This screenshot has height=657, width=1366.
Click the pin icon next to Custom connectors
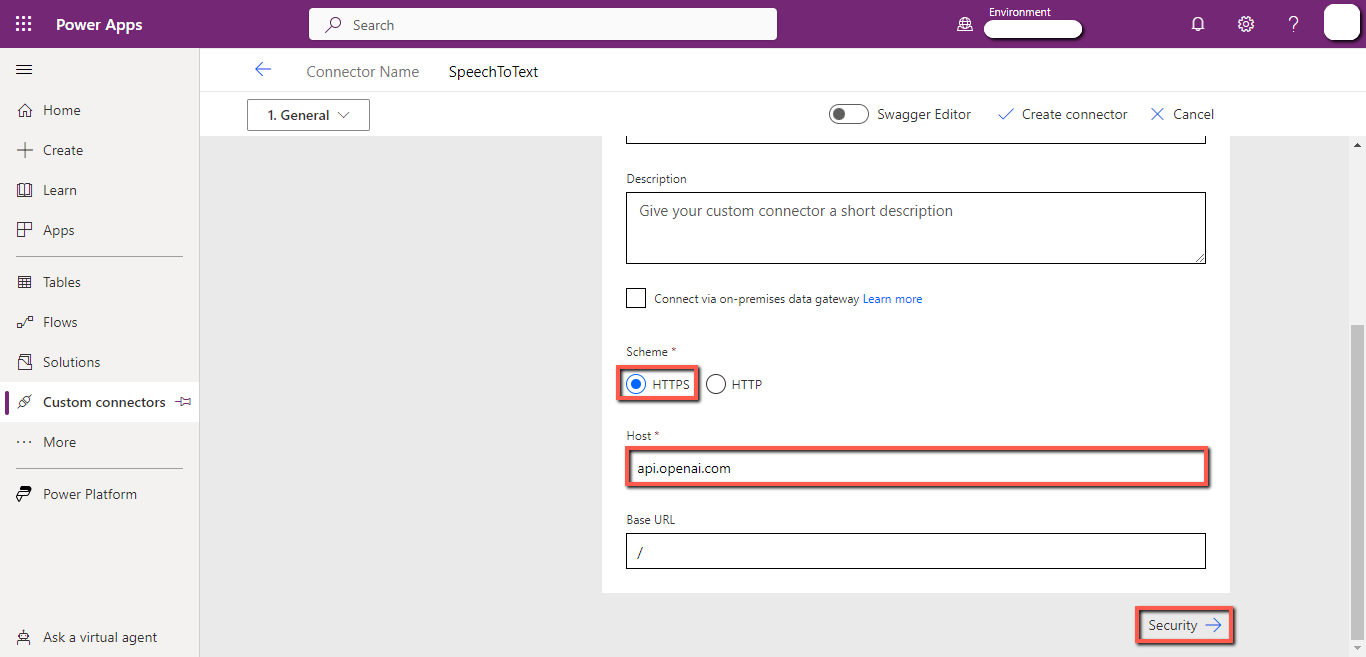182,402
